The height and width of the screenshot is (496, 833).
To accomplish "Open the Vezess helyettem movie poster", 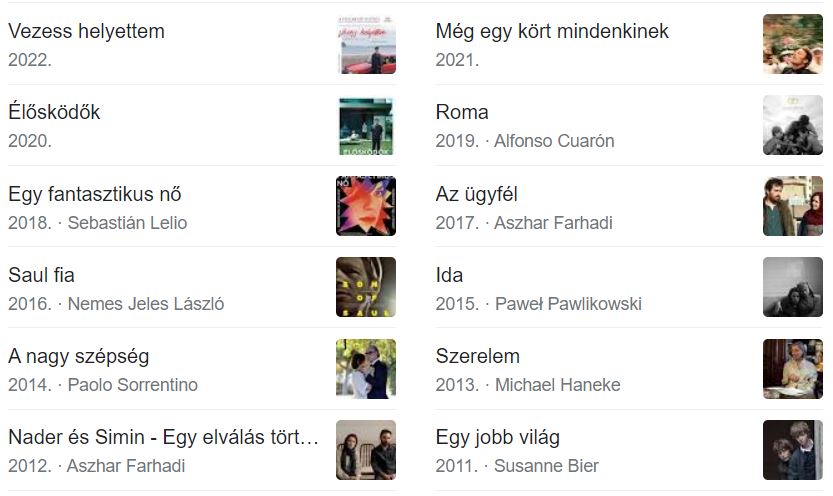I will click(366, 44).
